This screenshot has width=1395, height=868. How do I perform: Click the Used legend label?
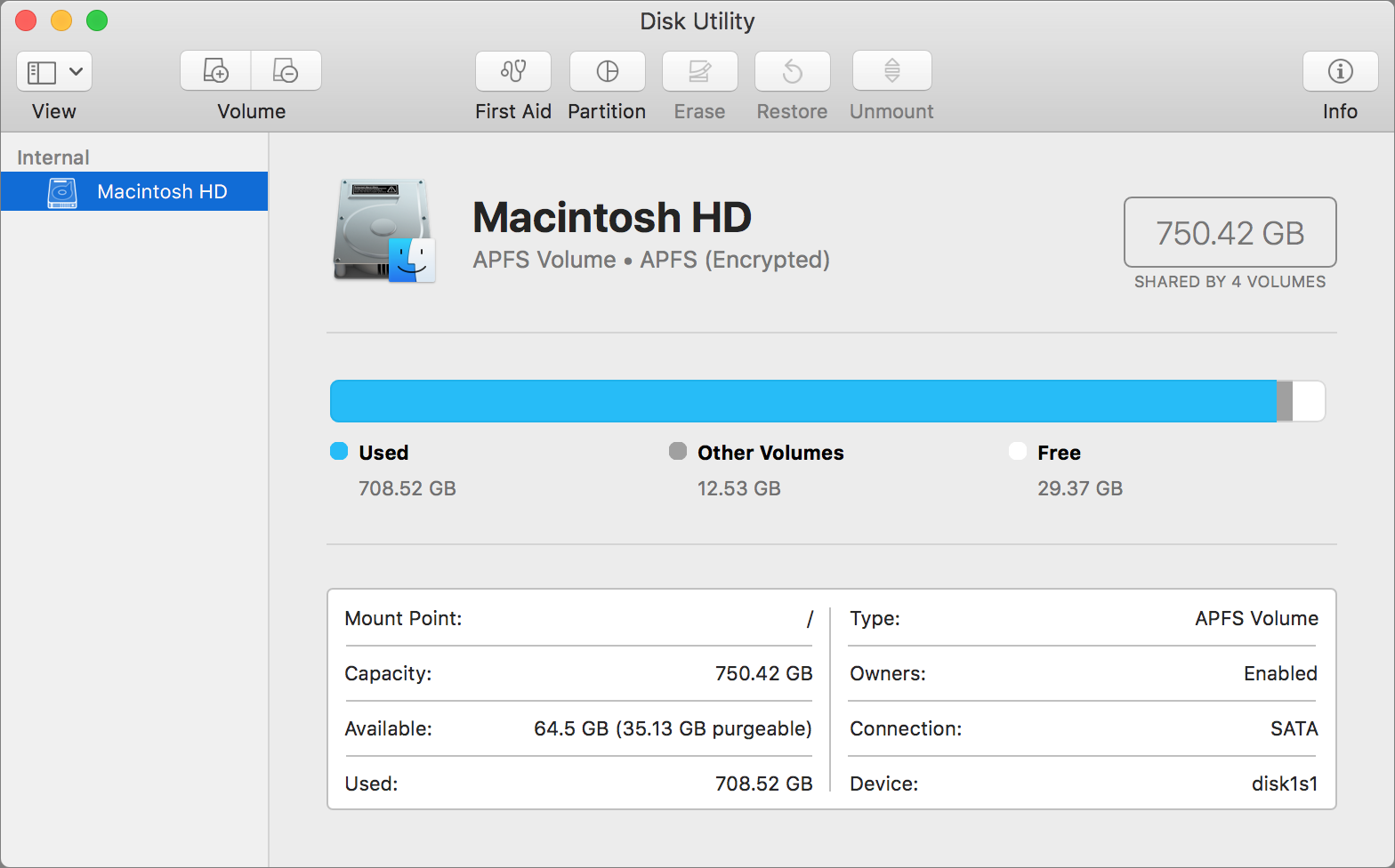click(383, 453)
